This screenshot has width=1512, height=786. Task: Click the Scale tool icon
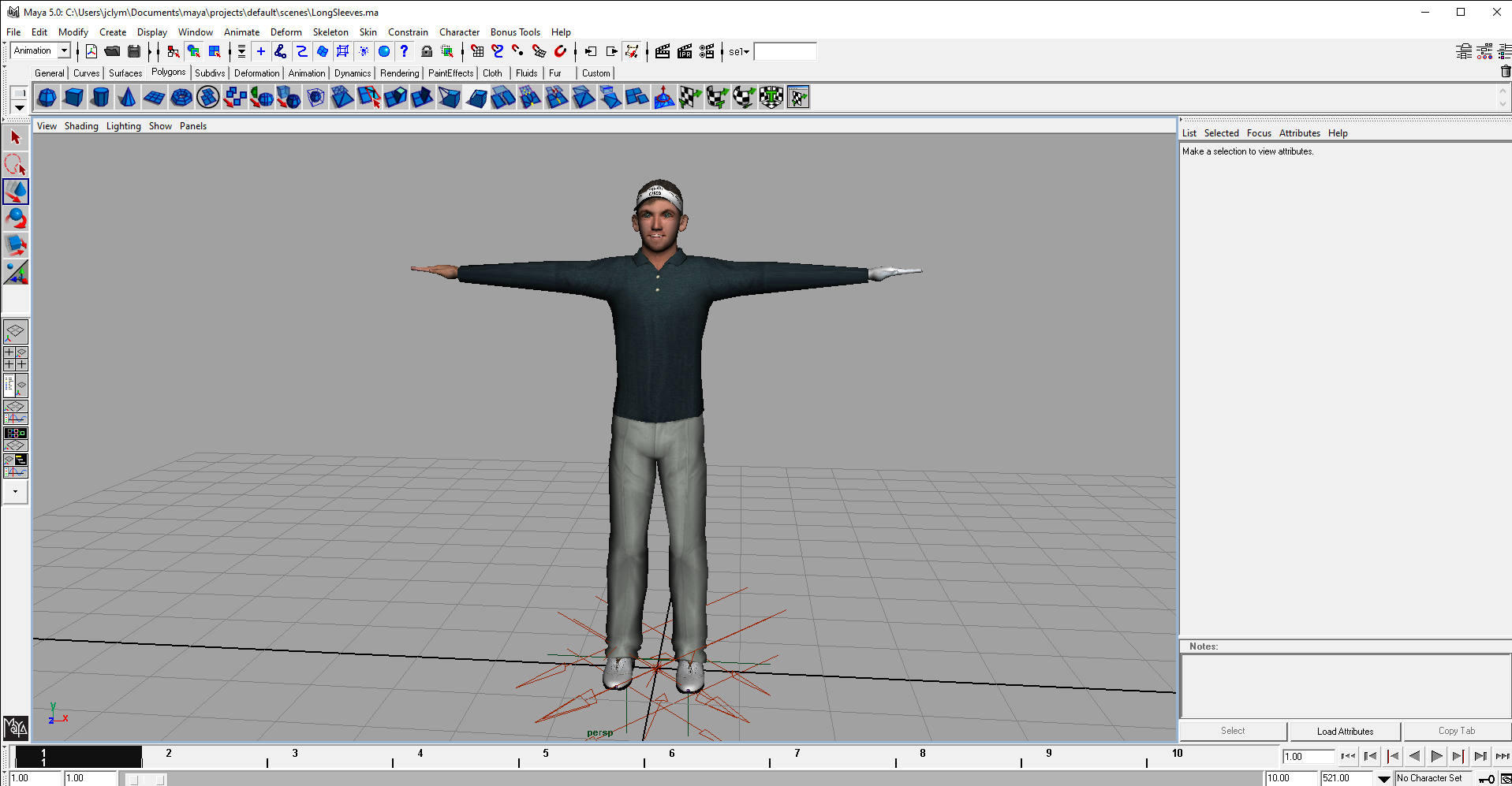point(16,245)
